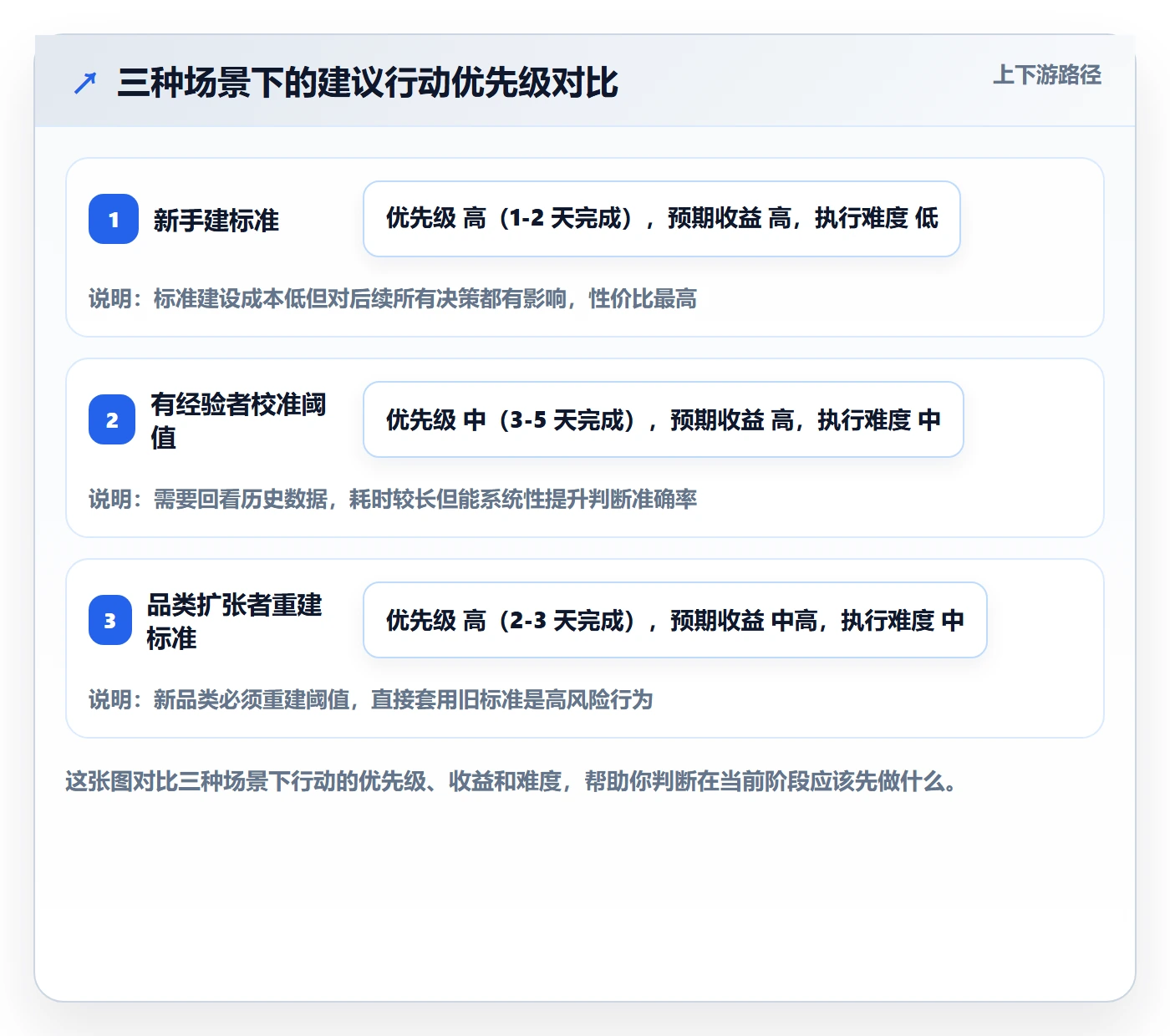The height and width of the screenshot is (1036, 1170).
Task: Click the blue number 3 badge
Action: coord(110,620)
